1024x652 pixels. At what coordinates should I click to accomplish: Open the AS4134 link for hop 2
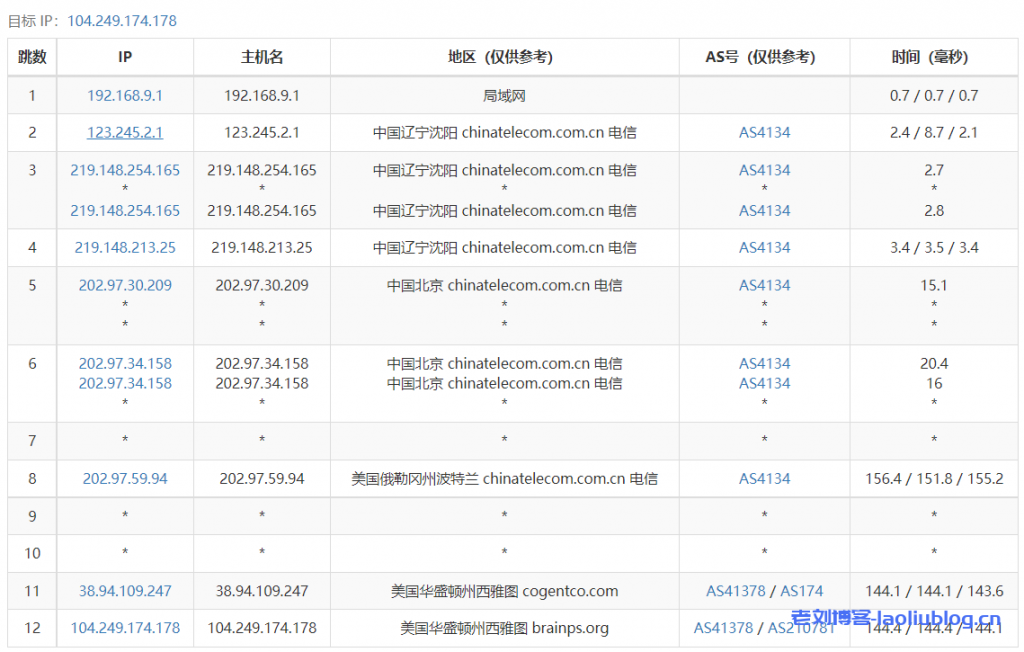pyautogui.click(x=764, y=132)
